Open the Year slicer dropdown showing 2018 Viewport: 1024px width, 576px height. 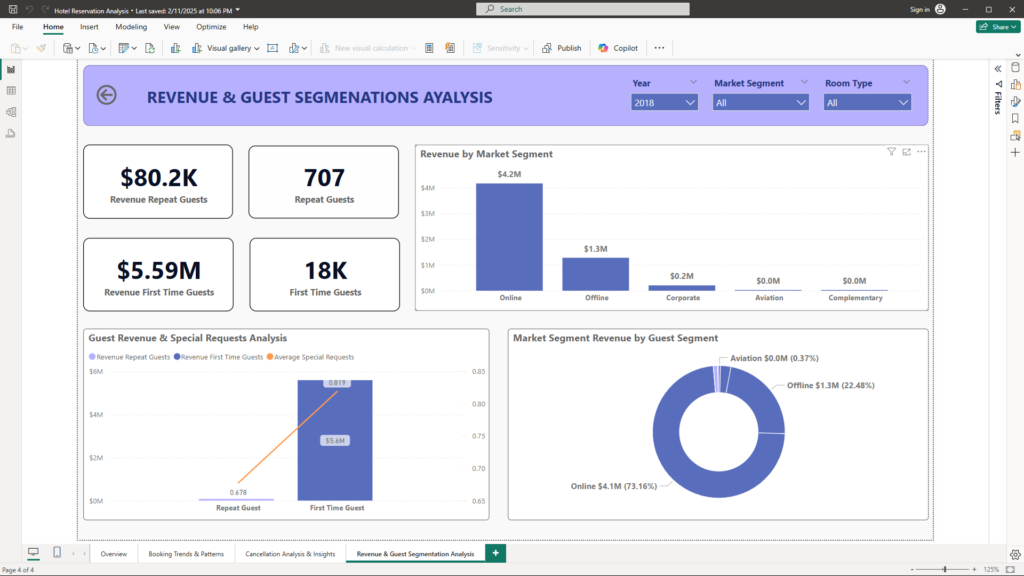click(x=664, y=102)
